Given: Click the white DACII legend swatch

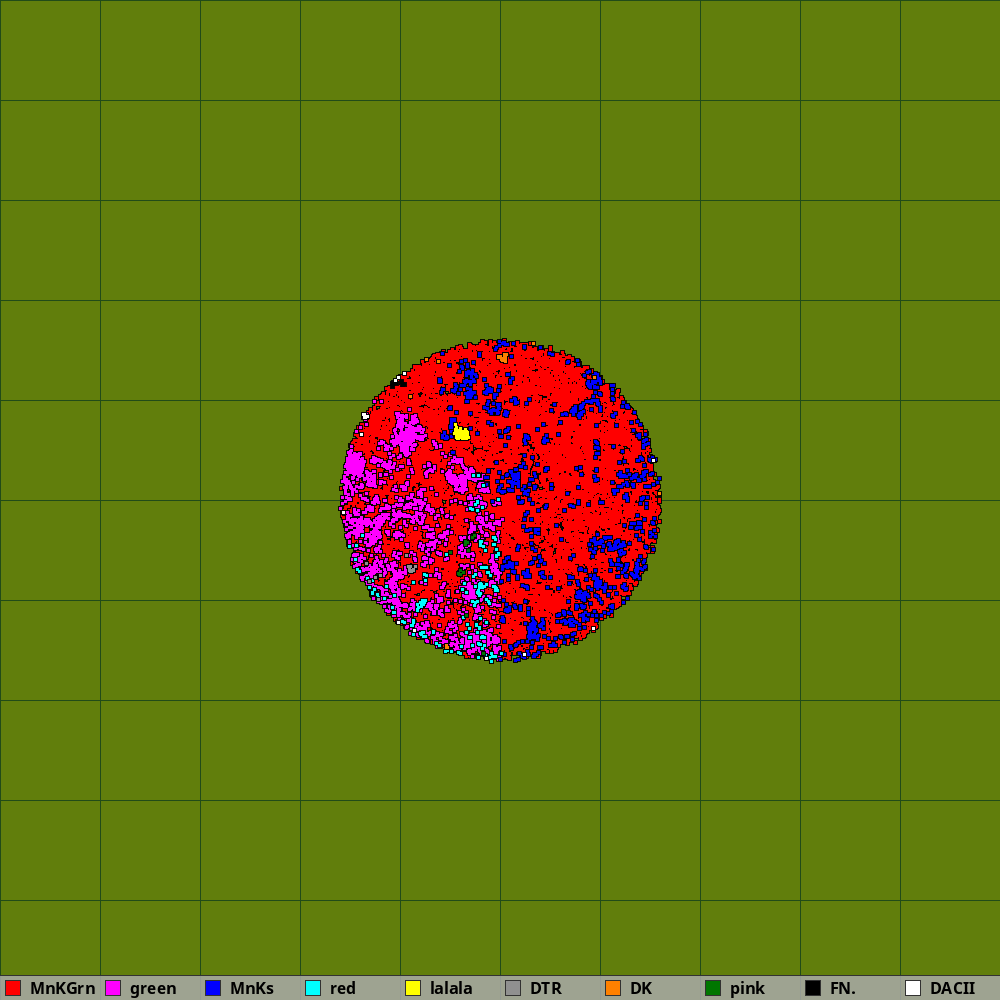Looking at the screenshot, I should pos(913,988).
